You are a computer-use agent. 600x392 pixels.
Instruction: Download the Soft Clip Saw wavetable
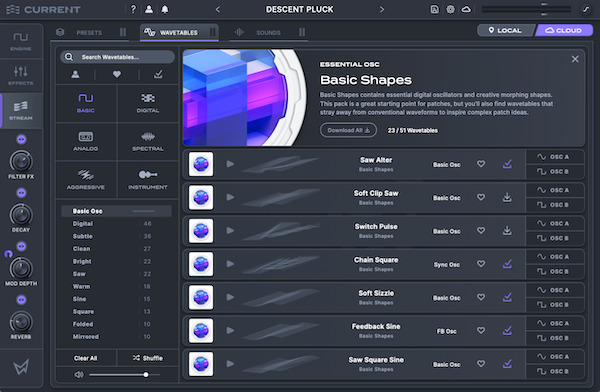pos(507,197)
